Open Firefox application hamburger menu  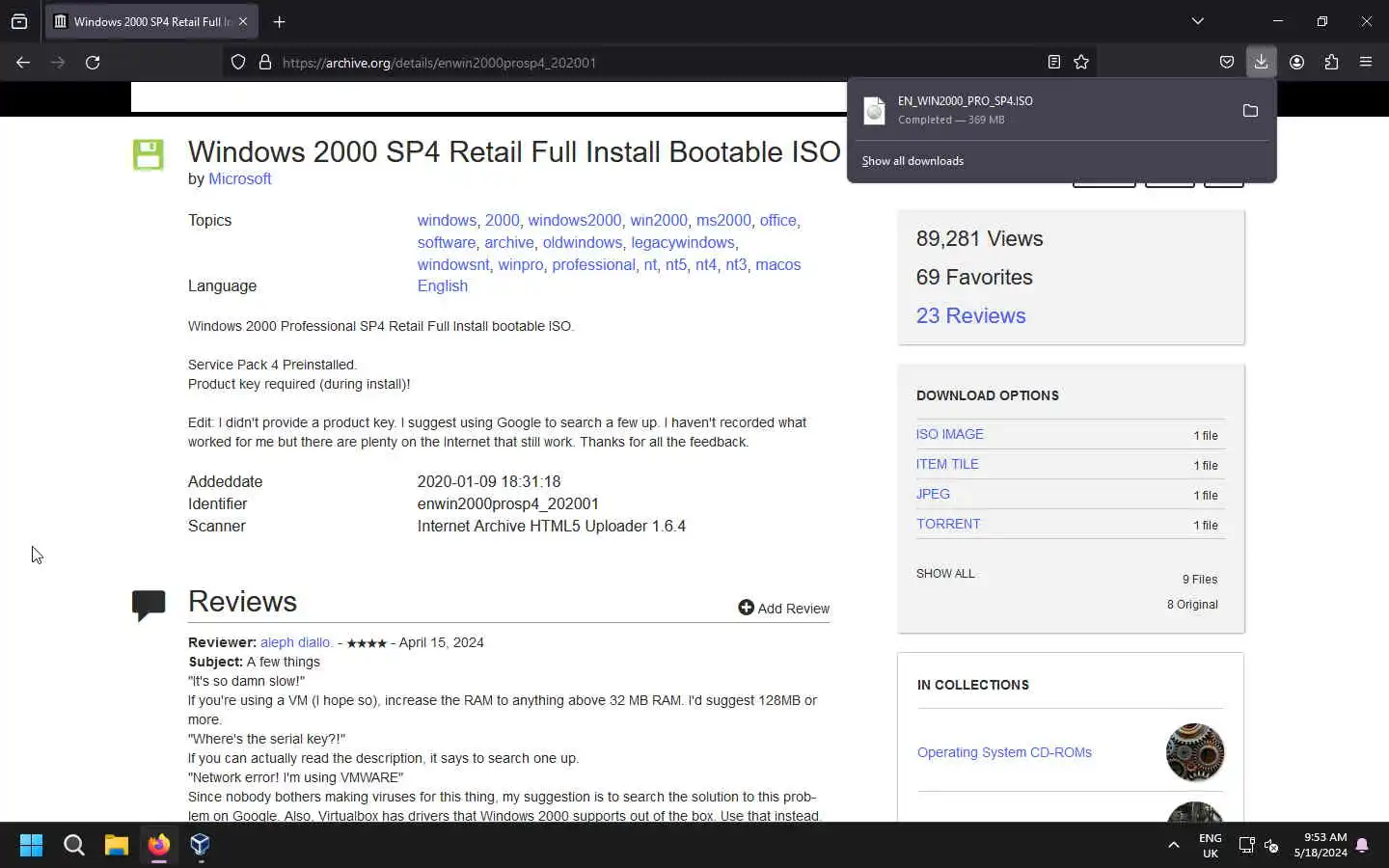coord(1366,63)
